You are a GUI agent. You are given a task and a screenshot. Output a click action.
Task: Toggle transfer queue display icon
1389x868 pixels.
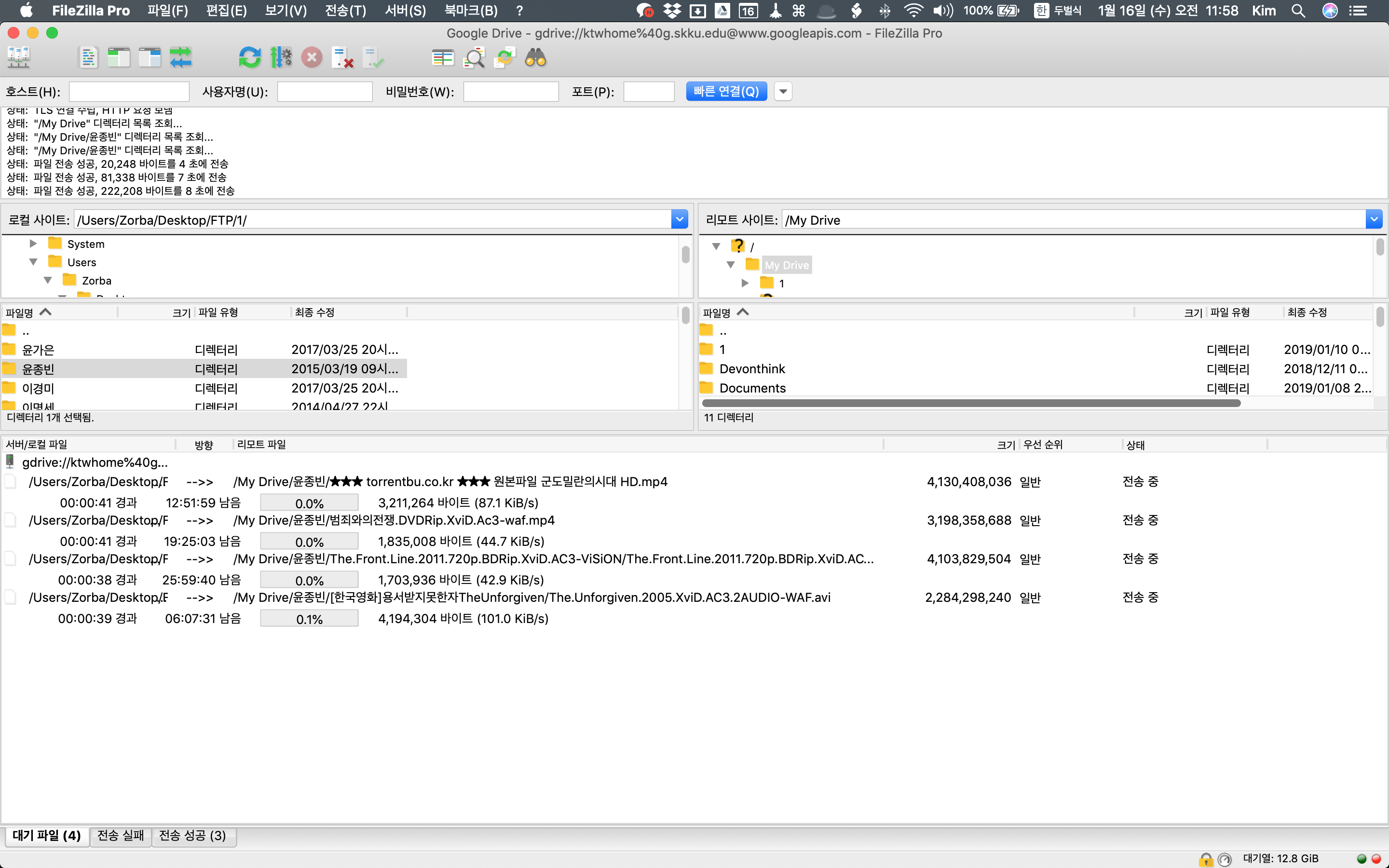(x=181, y=57)
